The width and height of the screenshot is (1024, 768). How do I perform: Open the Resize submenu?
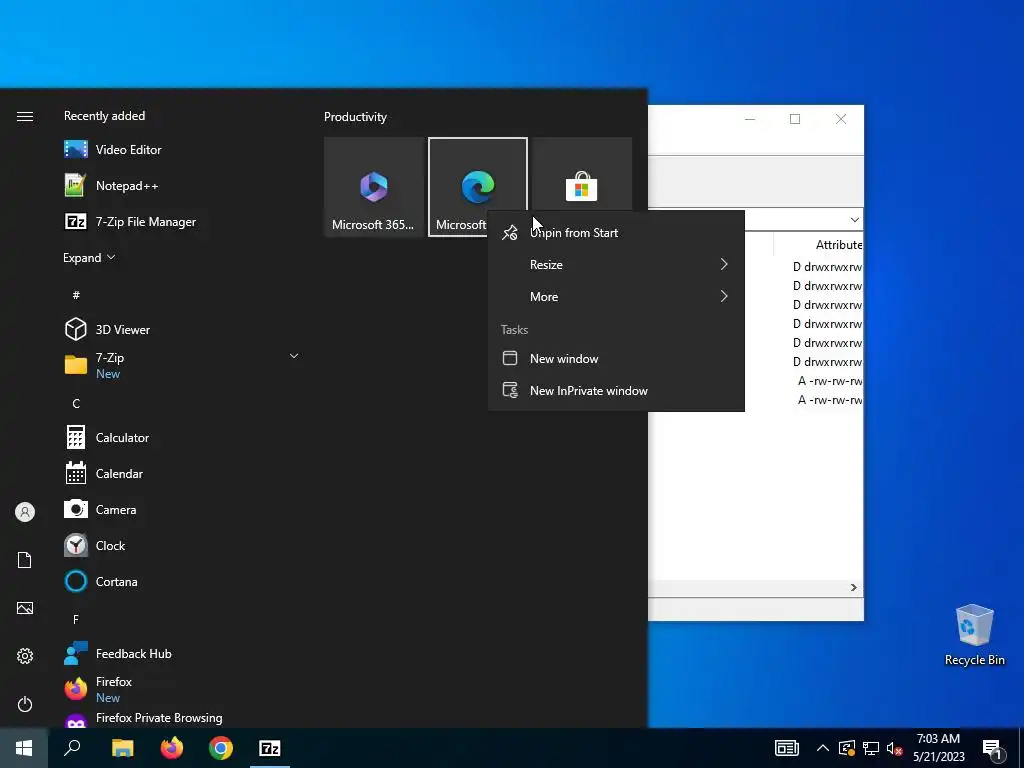click(x=616, y=264)
